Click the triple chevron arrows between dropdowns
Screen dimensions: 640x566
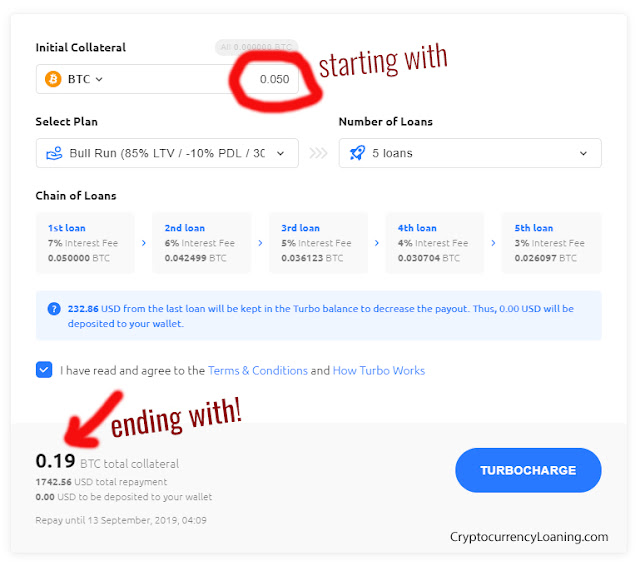[318, 153]
